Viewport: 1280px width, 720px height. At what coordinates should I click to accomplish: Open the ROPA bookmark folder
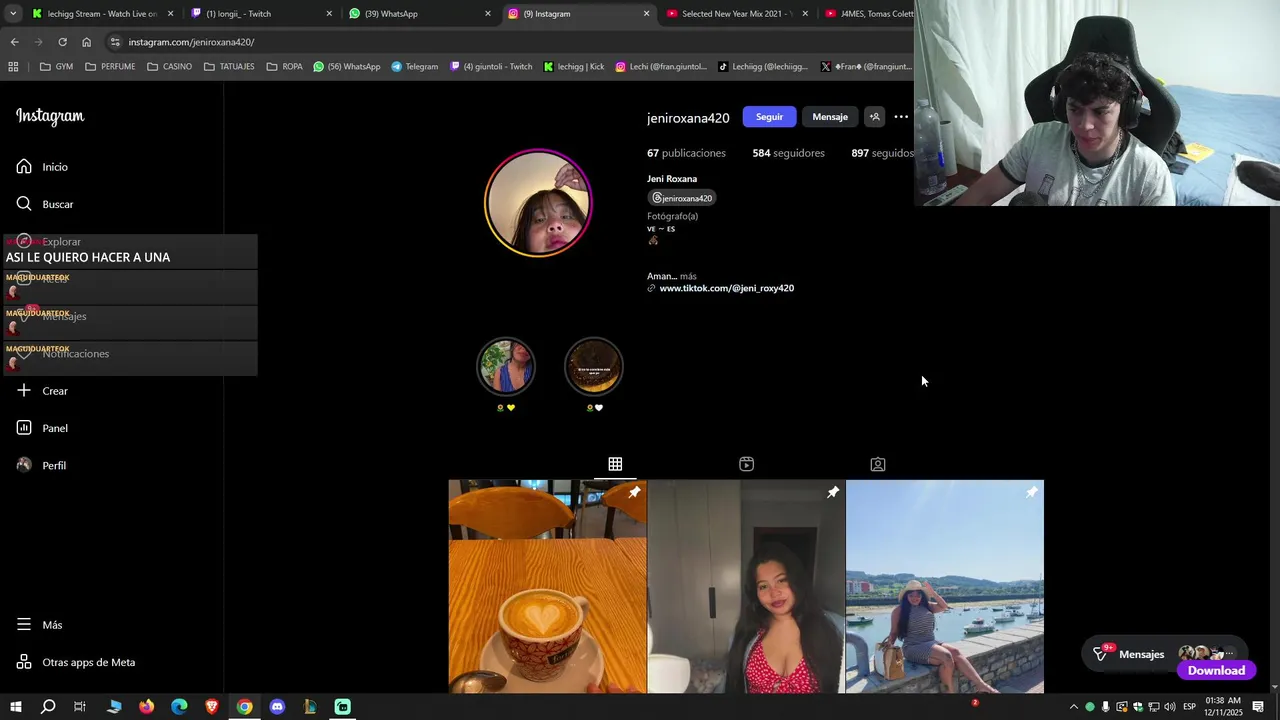pos(284,67)
